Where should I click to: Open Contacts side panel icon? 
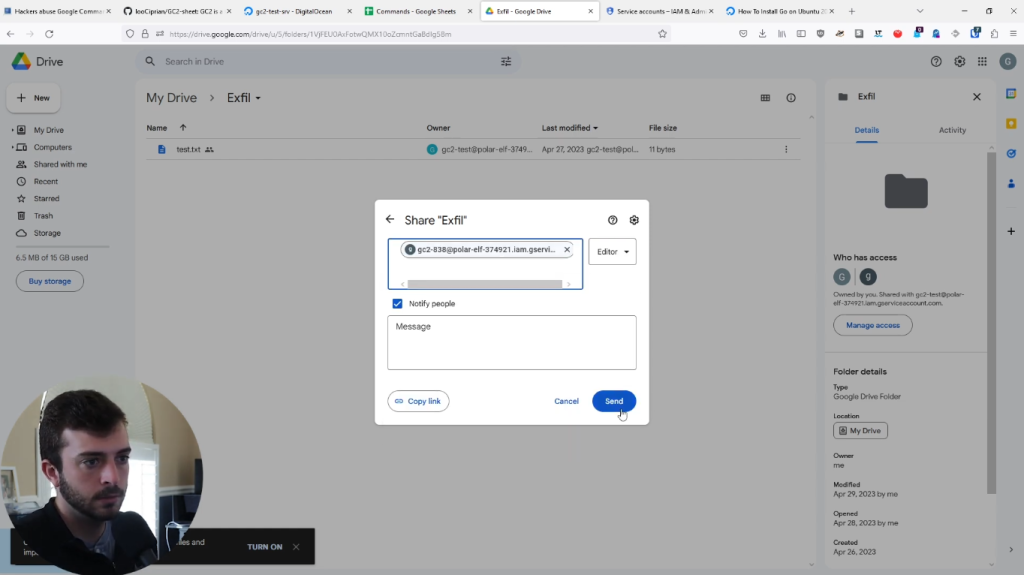1011,184
